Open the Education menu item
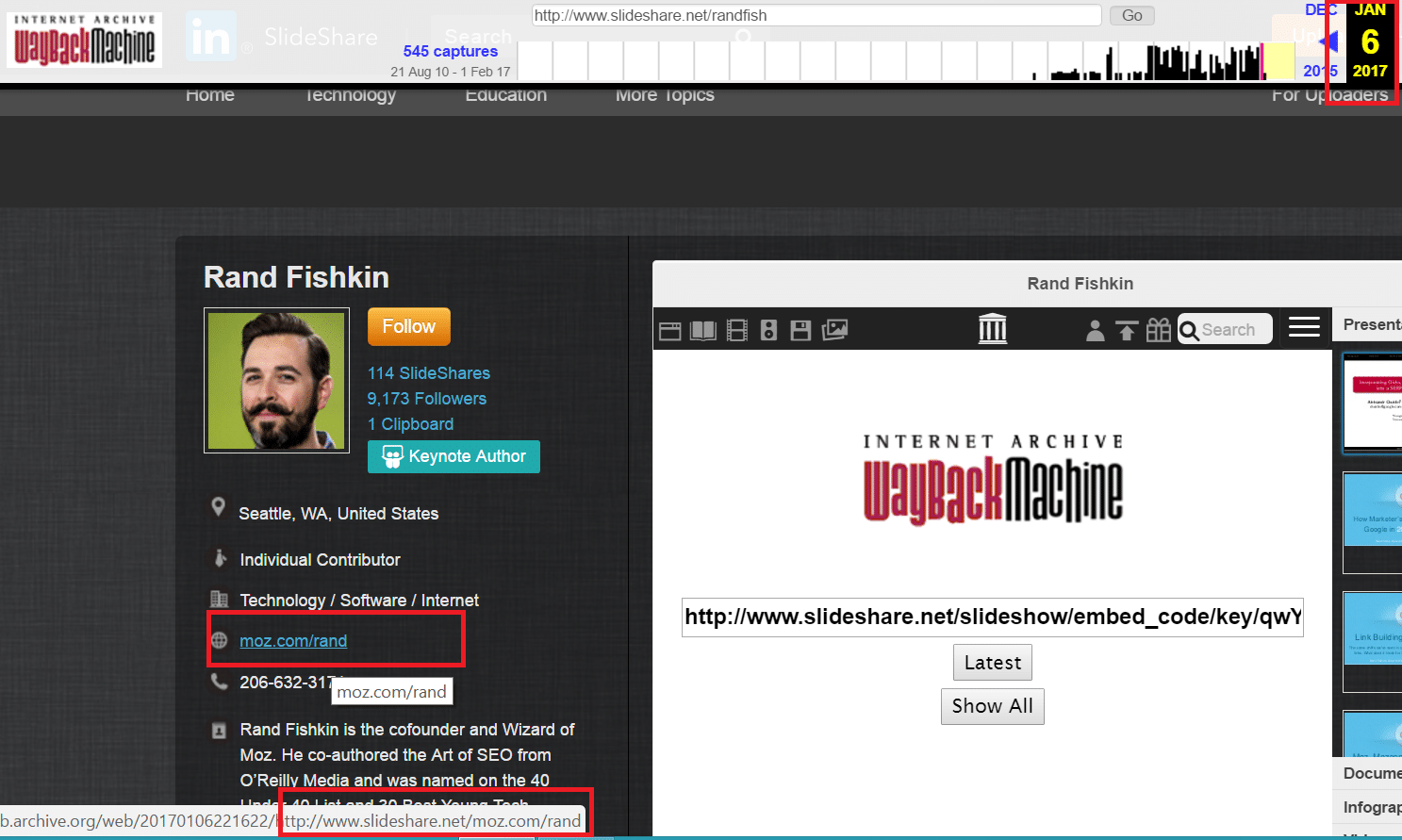The height and width of the screenshot is (840, 1402). click(x=506, y=95)
